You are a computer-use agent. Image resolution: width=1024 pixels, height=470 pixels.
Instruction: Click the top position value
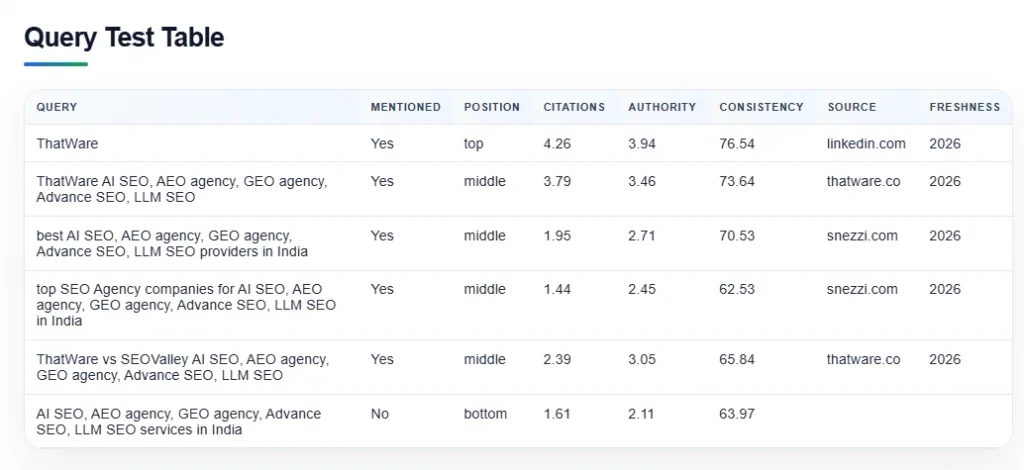[473, 144]
